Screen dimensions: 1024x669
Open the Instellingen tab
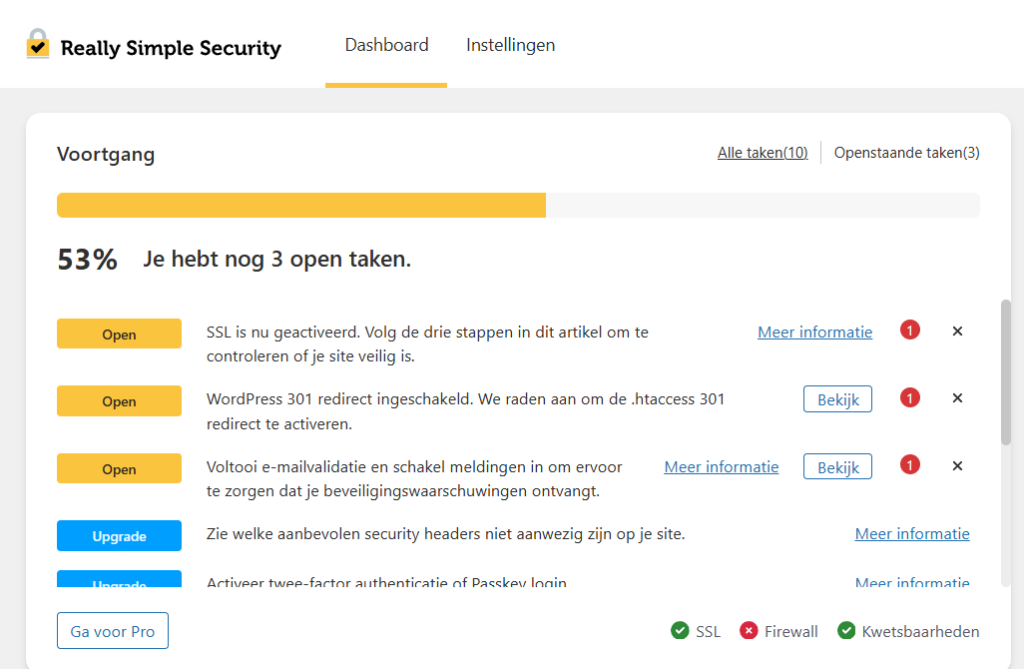(x=510, y=45)
